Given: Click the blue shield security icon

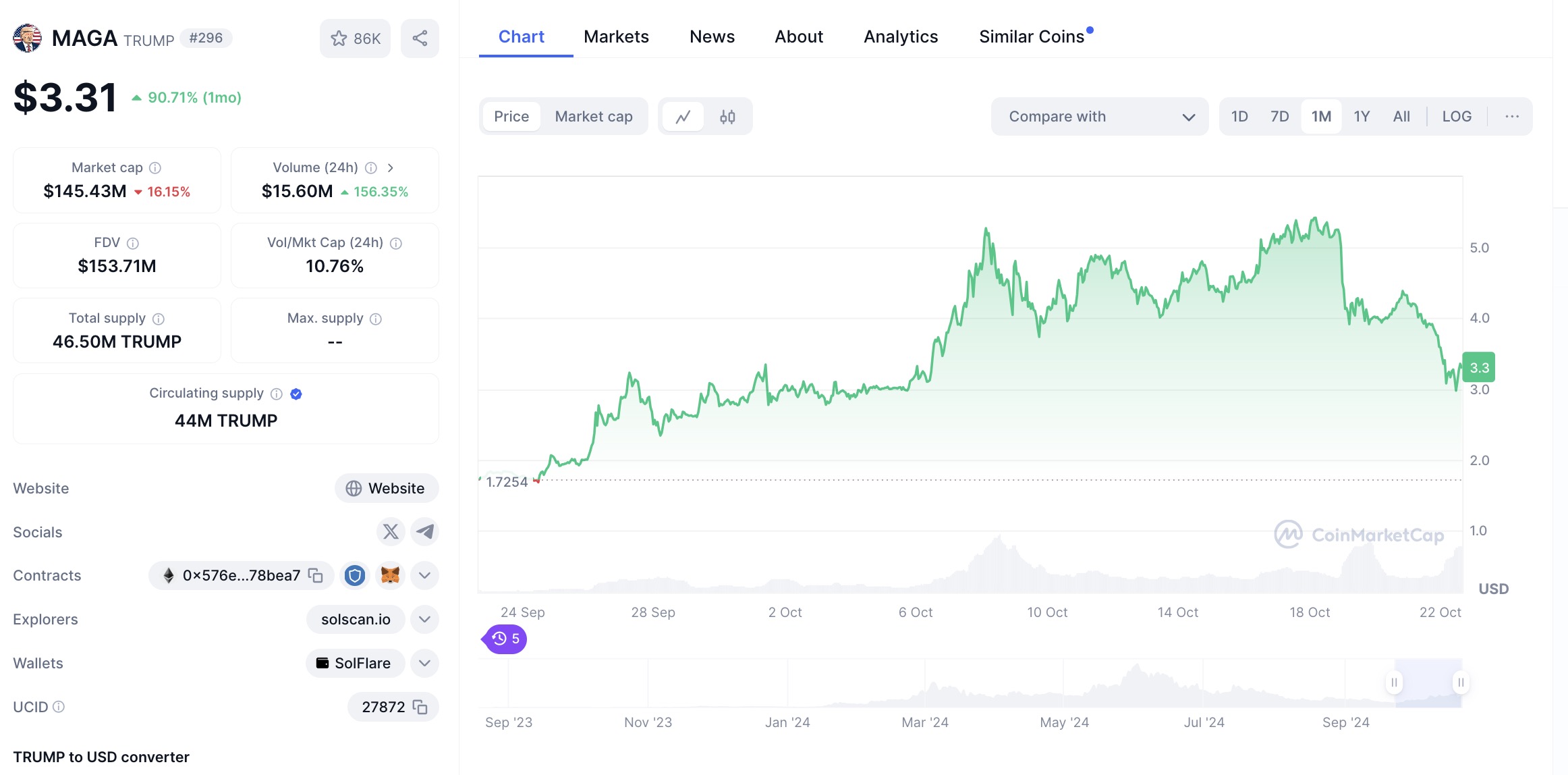Looking at the screenshot, I should [355, 575].
